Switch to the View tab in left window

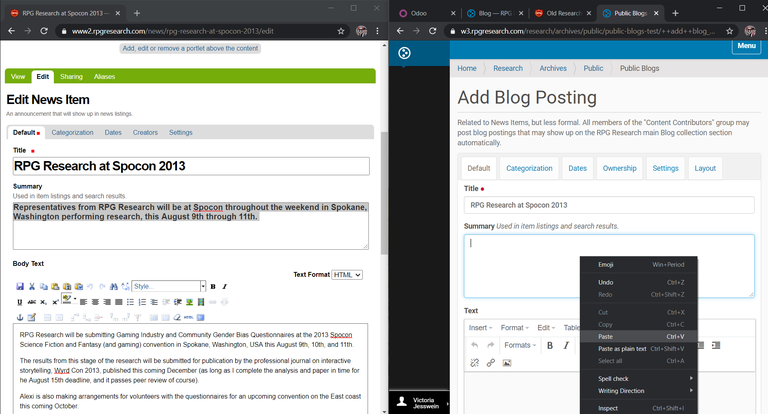click(18, 76)
